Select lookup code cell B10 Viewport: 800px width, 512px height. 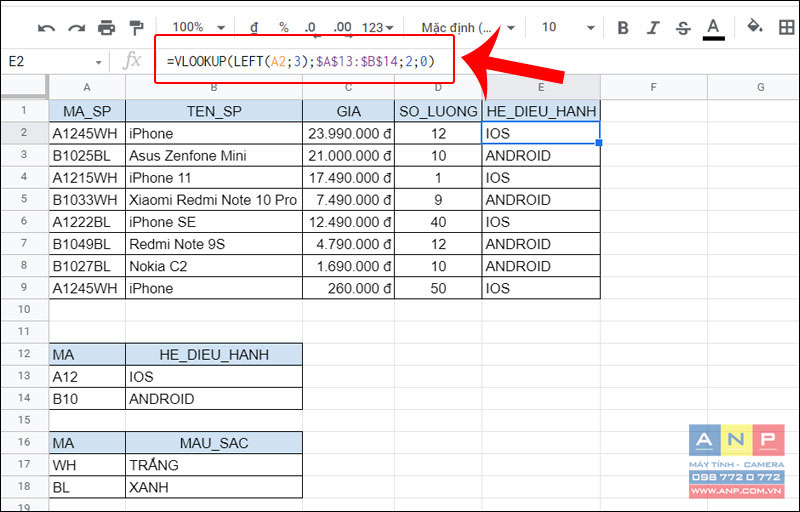(87, 398)
